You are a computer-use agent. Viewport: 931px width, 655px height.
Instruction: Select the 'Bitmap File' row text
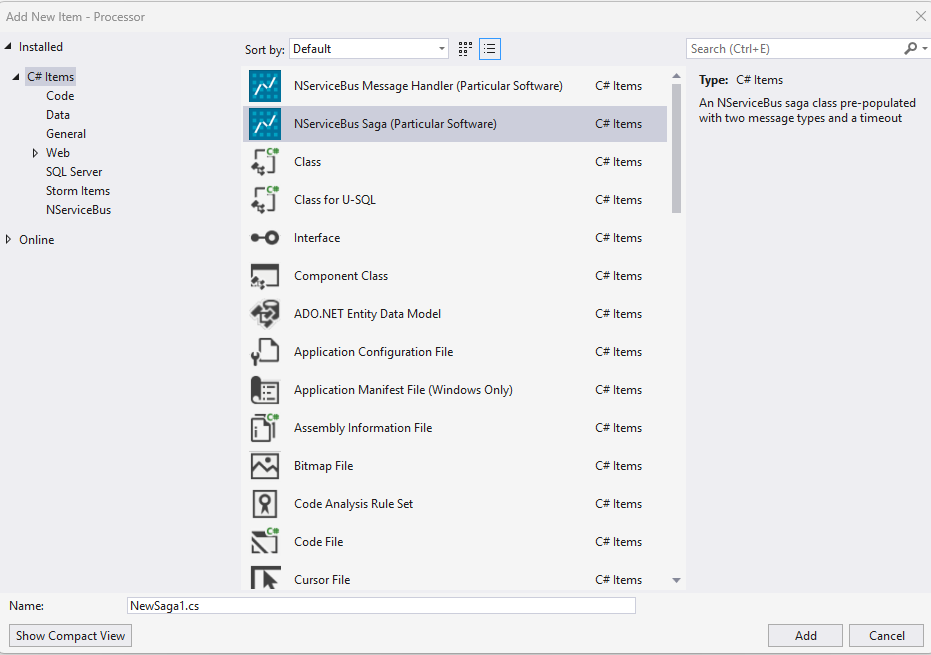(324, 466)
